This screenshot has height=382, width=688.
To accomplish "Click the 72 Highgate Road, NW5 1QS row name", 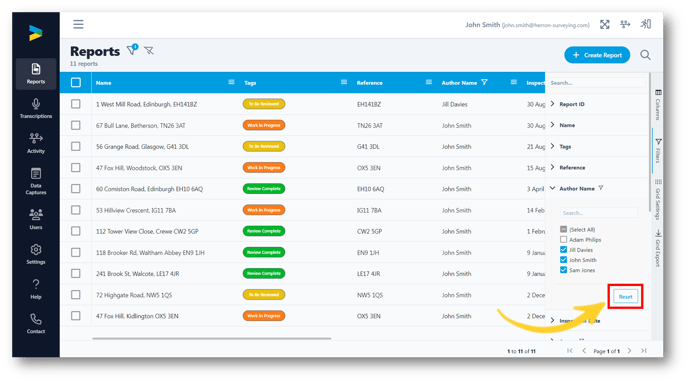I will click(x=134, y=295).
